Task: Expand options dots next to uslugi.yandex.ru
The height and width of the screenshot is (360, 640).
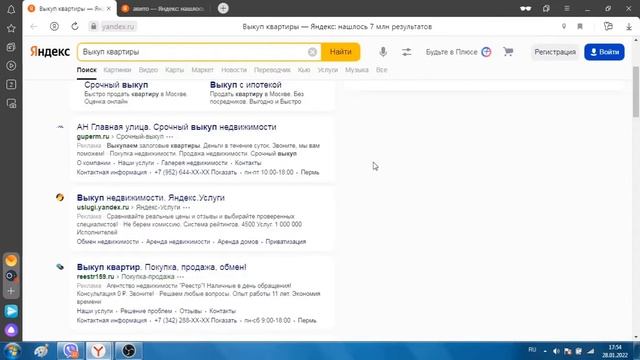Action: (186, 207)
